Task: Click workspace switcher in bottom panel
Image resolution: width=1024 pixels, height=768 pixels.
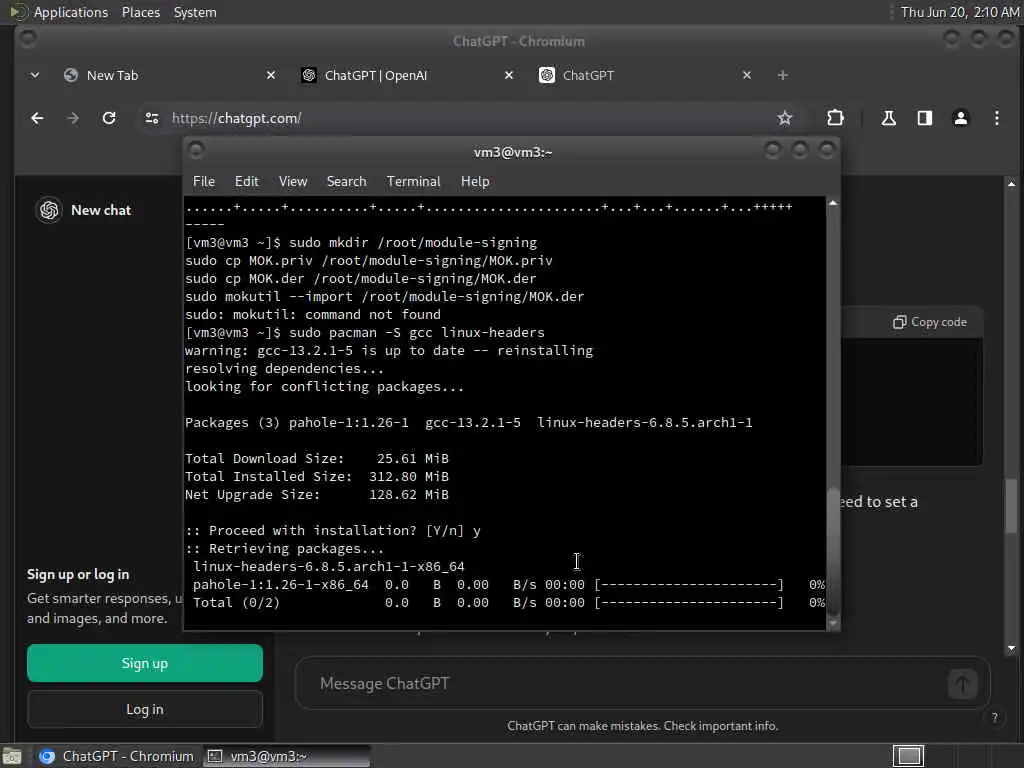Action: (x=908, y=756)
